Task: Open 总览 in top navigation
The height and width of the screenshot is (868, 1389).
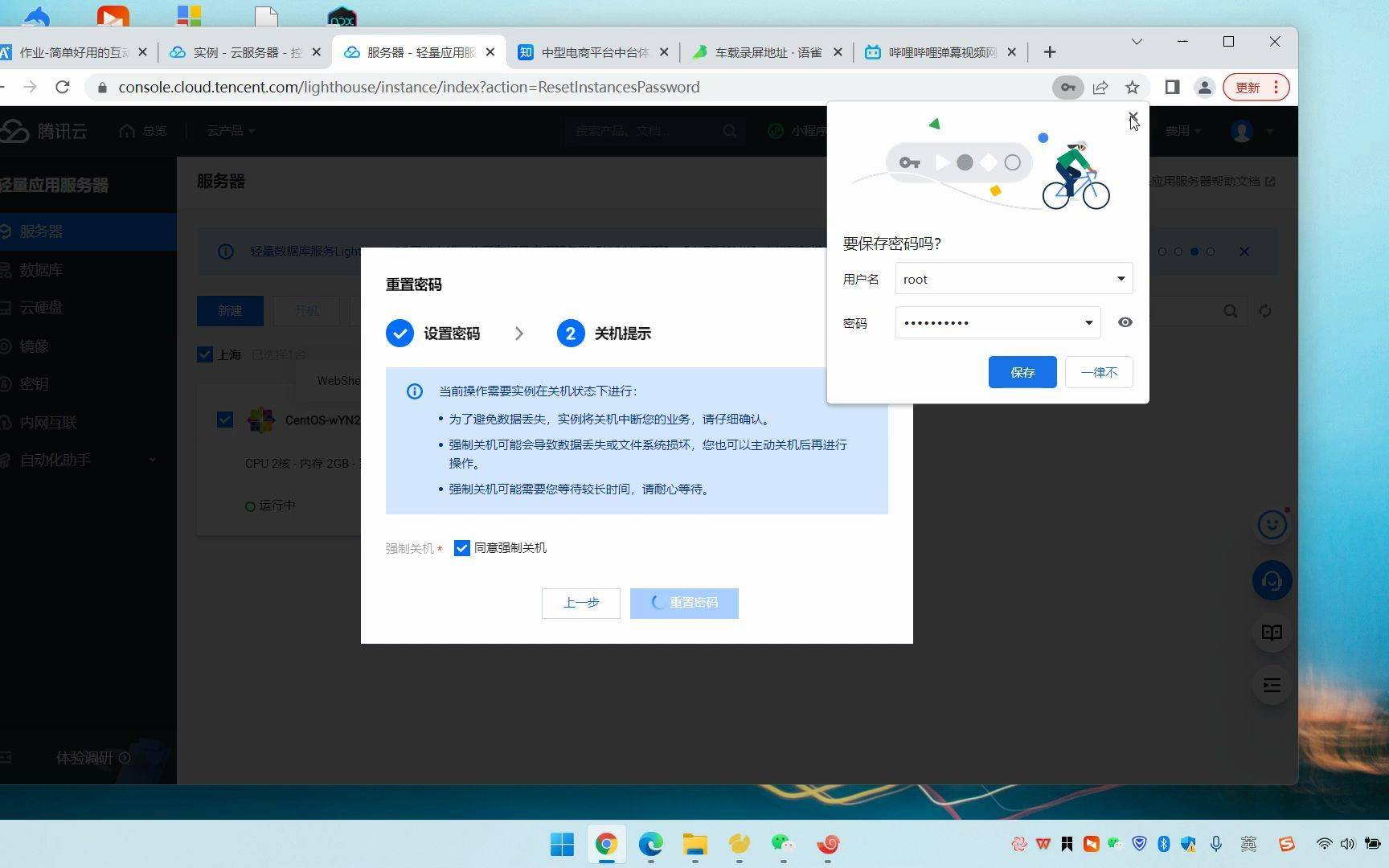Action: point(144,131)
